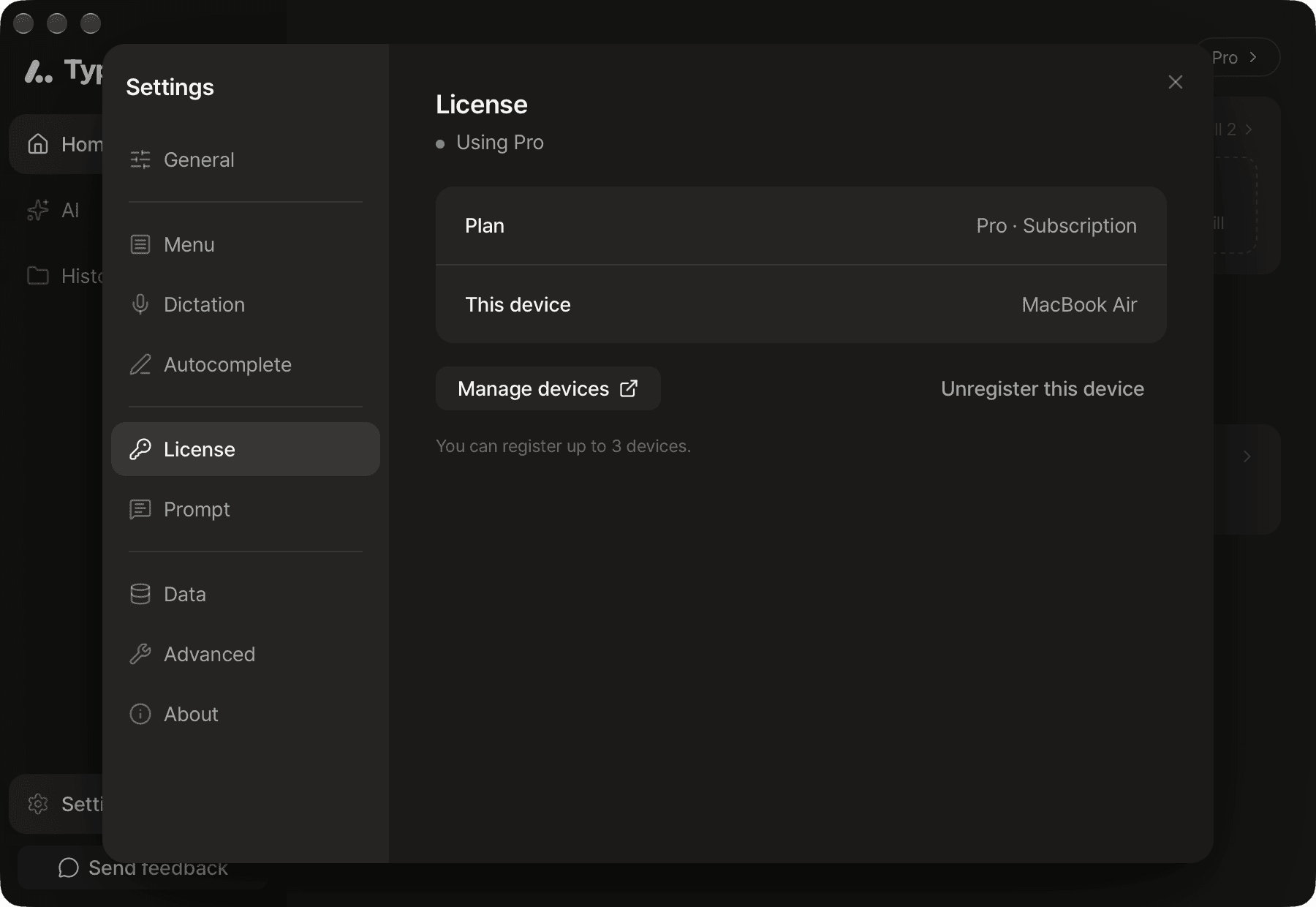This screenshot has height=907, width=1316.
Task: Click the external link arrow icon on Manage devices
Action: (x=629, y=388)
